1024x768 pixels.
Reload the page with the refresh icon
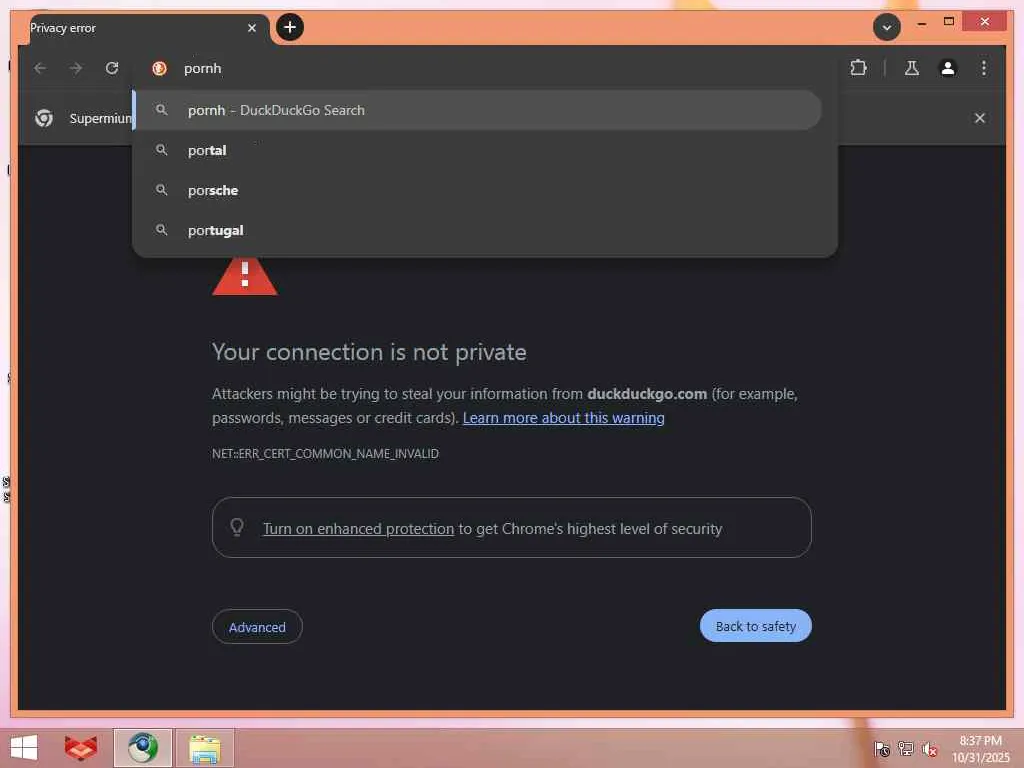point(112,68)
